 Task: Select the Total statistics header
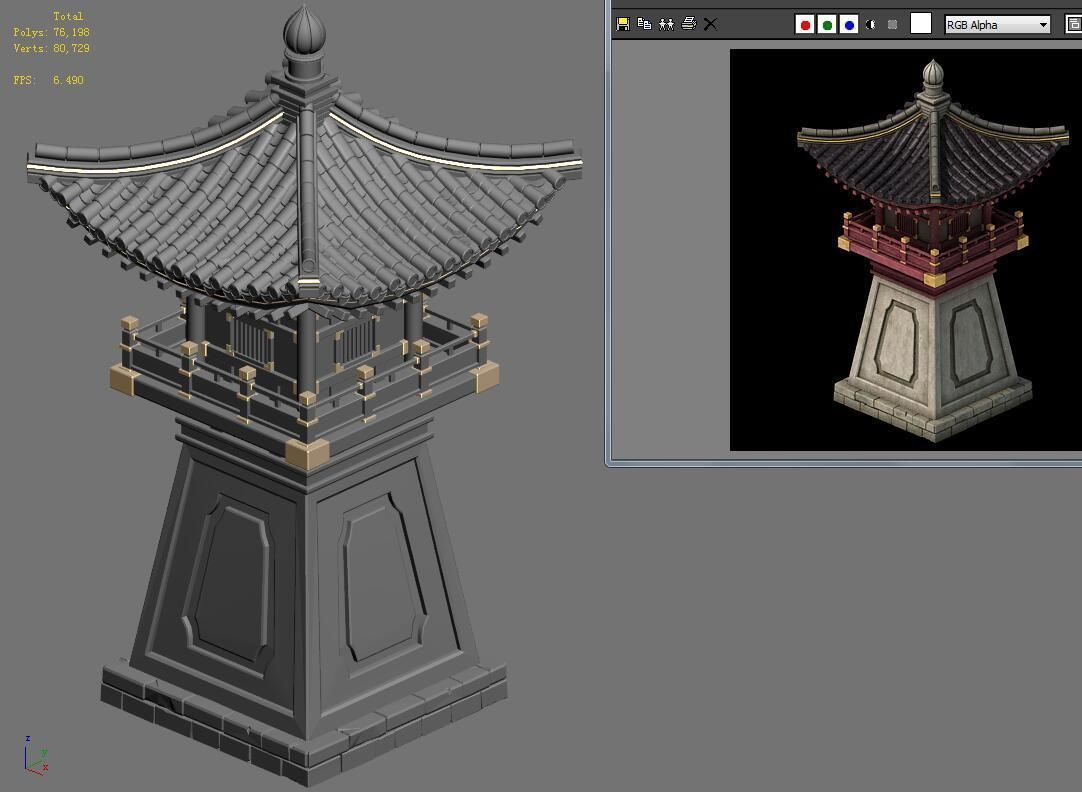68,16
